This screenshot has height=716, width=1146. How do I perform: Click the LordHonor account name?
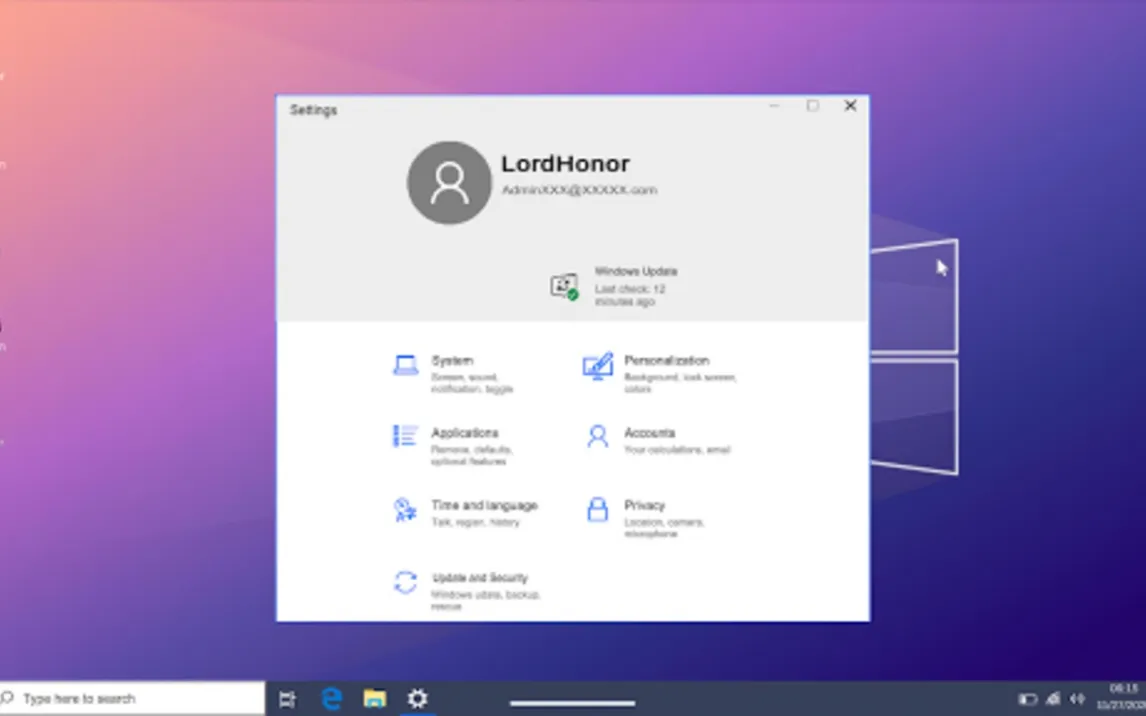pyautogui.click(x=565, y=164)
